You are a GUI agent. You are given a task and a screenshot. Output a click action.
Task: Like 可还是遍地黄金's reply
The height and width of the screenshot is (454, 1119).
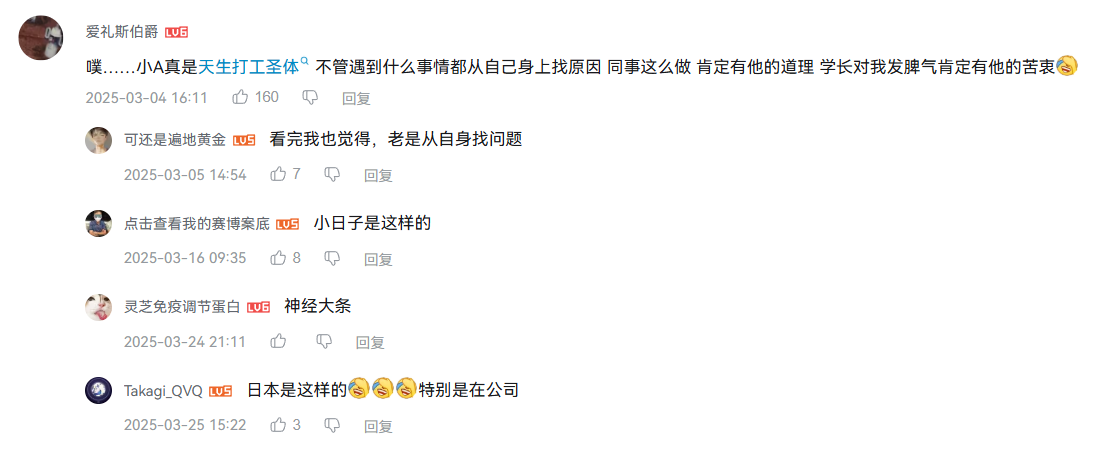point(279,174)
